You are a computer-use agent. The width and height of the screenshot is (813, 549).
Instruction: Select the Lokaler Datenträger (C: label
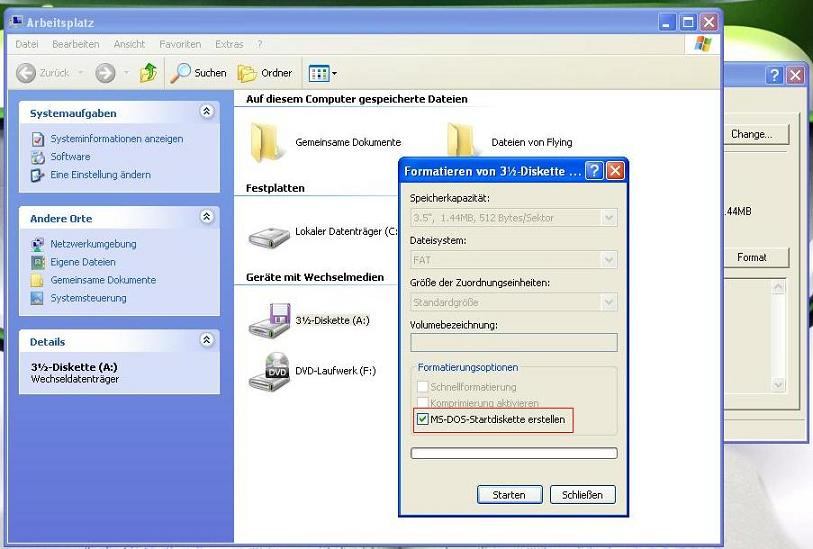pos(346,232)
